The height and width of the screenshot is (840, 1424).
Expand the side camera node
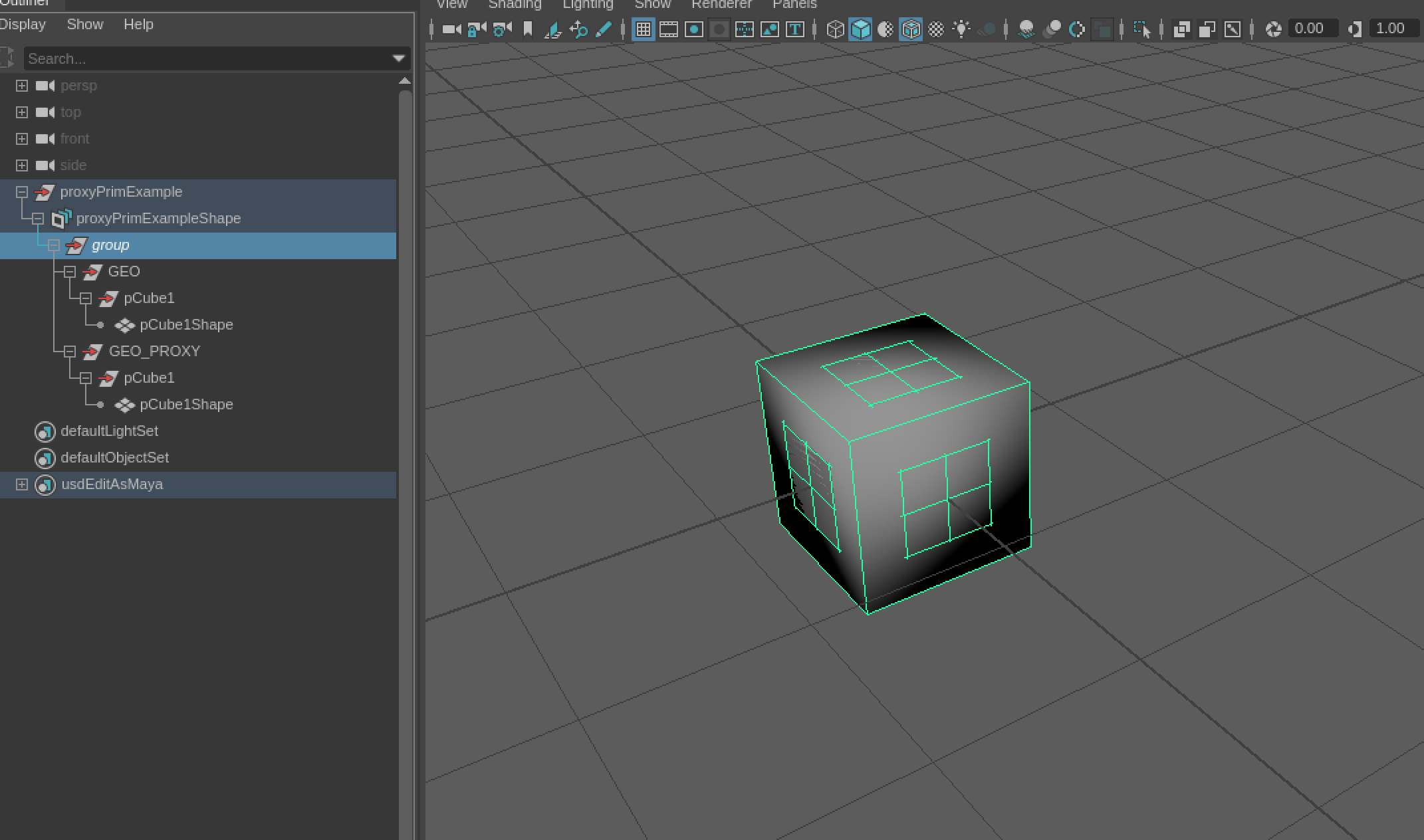22,165
